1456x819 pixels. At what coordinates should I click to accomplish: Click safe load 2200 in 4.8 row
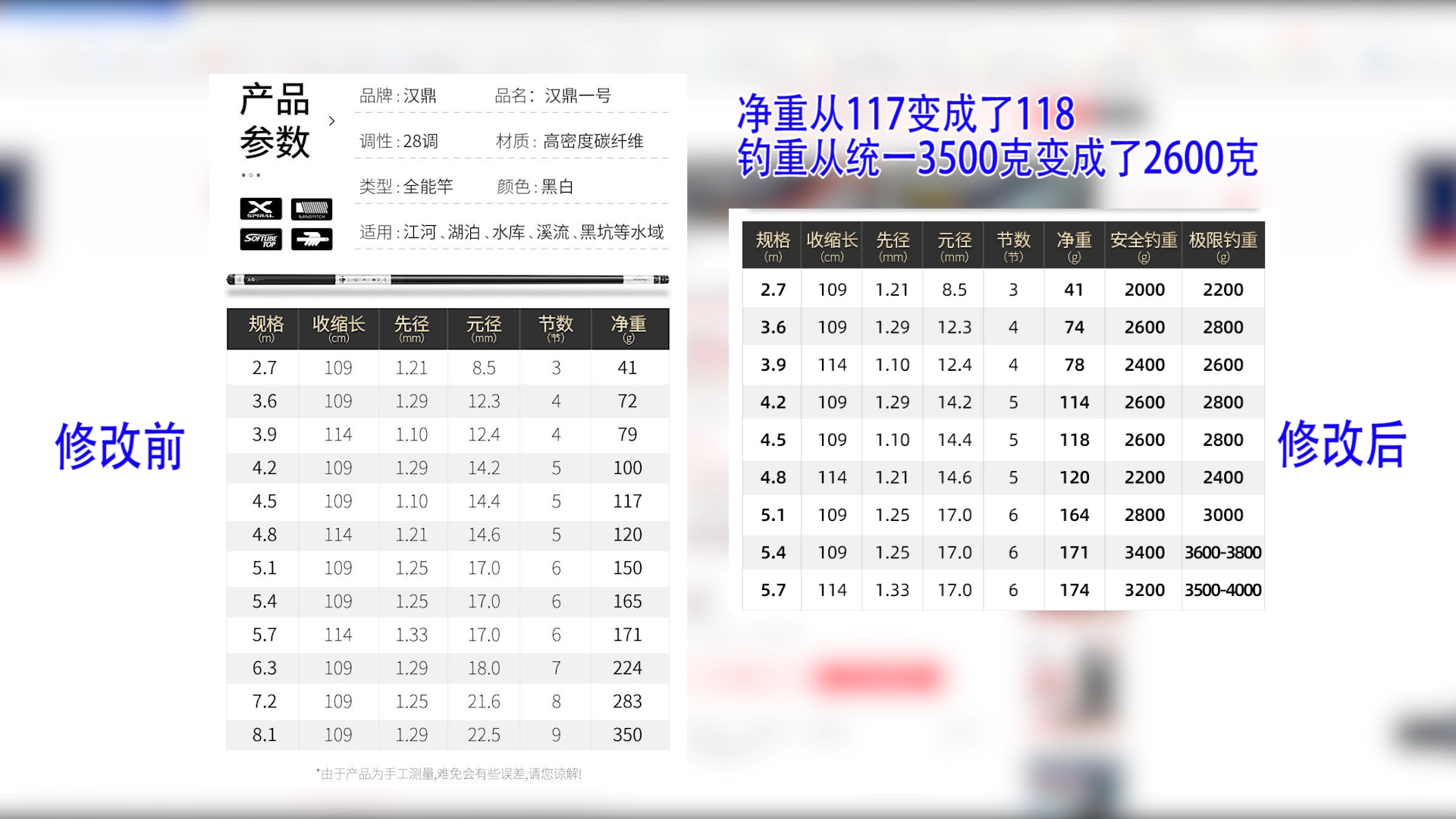(1144, 478)
